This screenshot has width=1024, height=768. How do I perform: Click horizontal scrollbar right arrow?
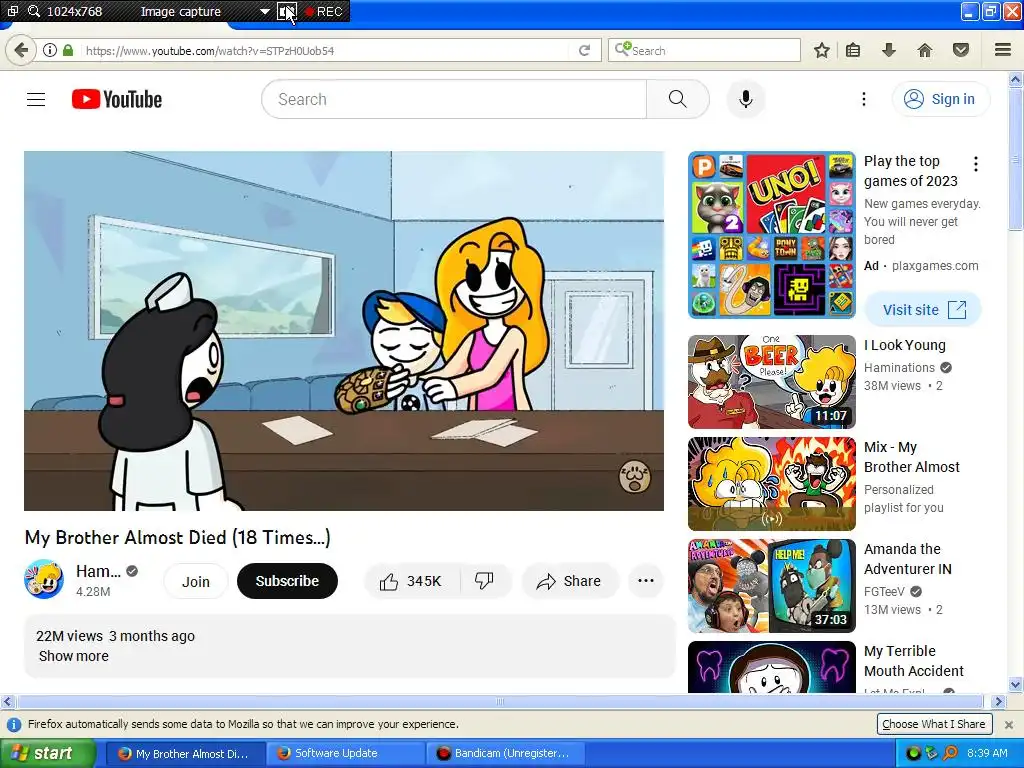998,701
